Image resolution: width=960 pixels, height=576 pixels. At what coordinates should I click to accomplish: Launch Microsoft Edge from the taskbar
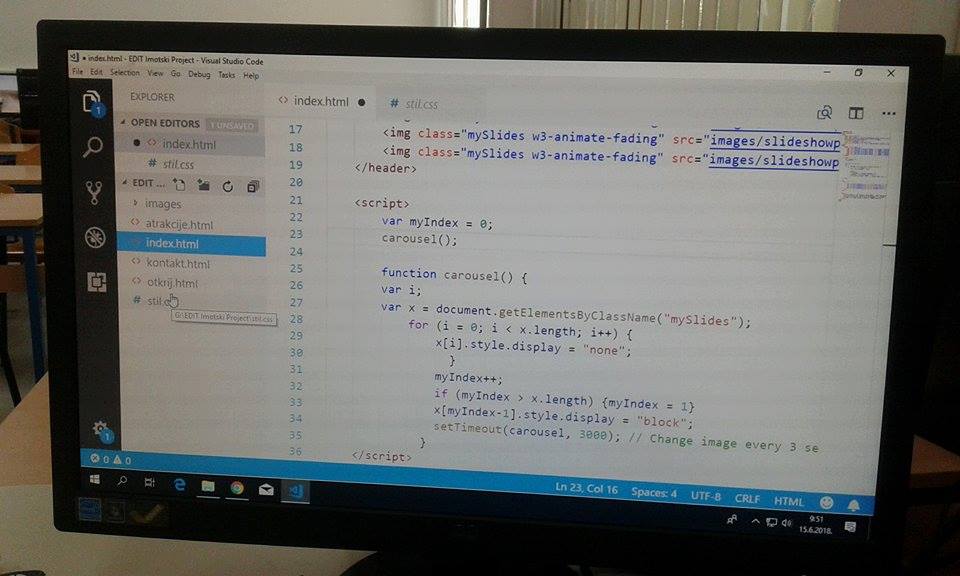coord(179,484)
